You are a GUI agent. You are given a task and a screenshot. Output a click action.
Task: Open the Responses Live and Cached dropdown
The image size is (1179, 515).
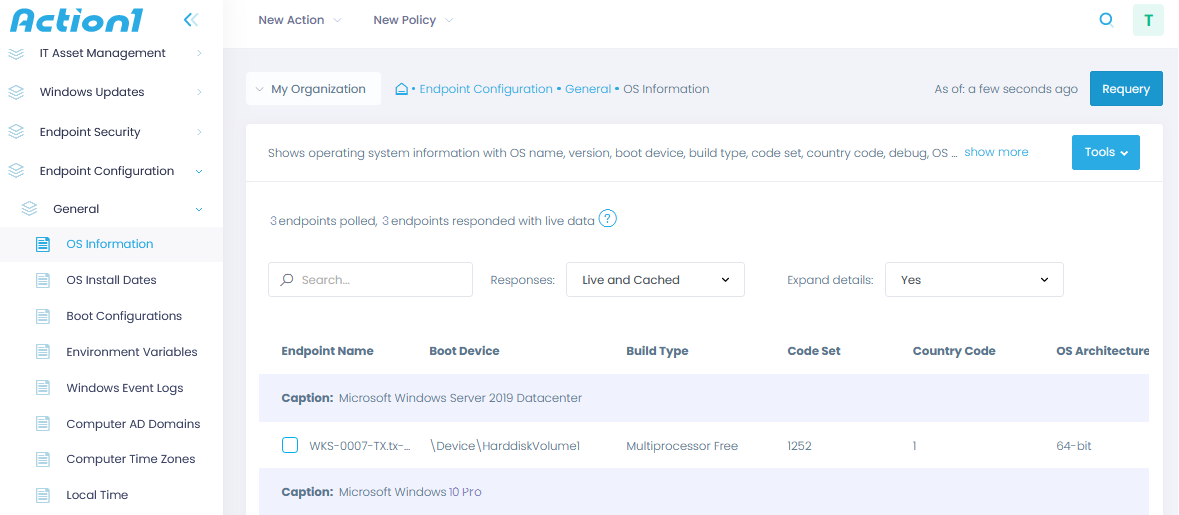[655, 280]
